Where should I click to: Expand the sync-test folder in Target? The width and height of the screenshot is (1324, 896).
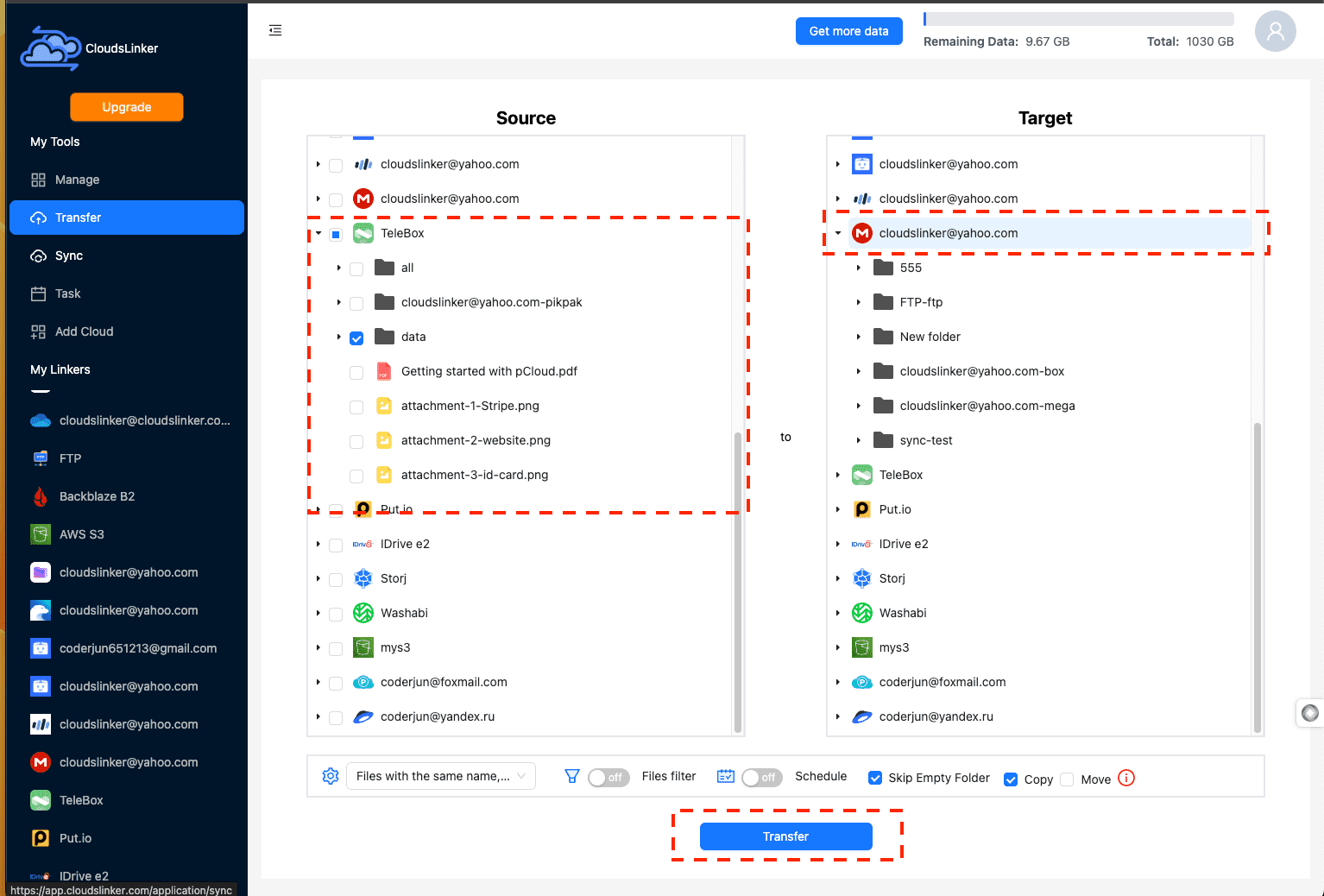[859, 440]
